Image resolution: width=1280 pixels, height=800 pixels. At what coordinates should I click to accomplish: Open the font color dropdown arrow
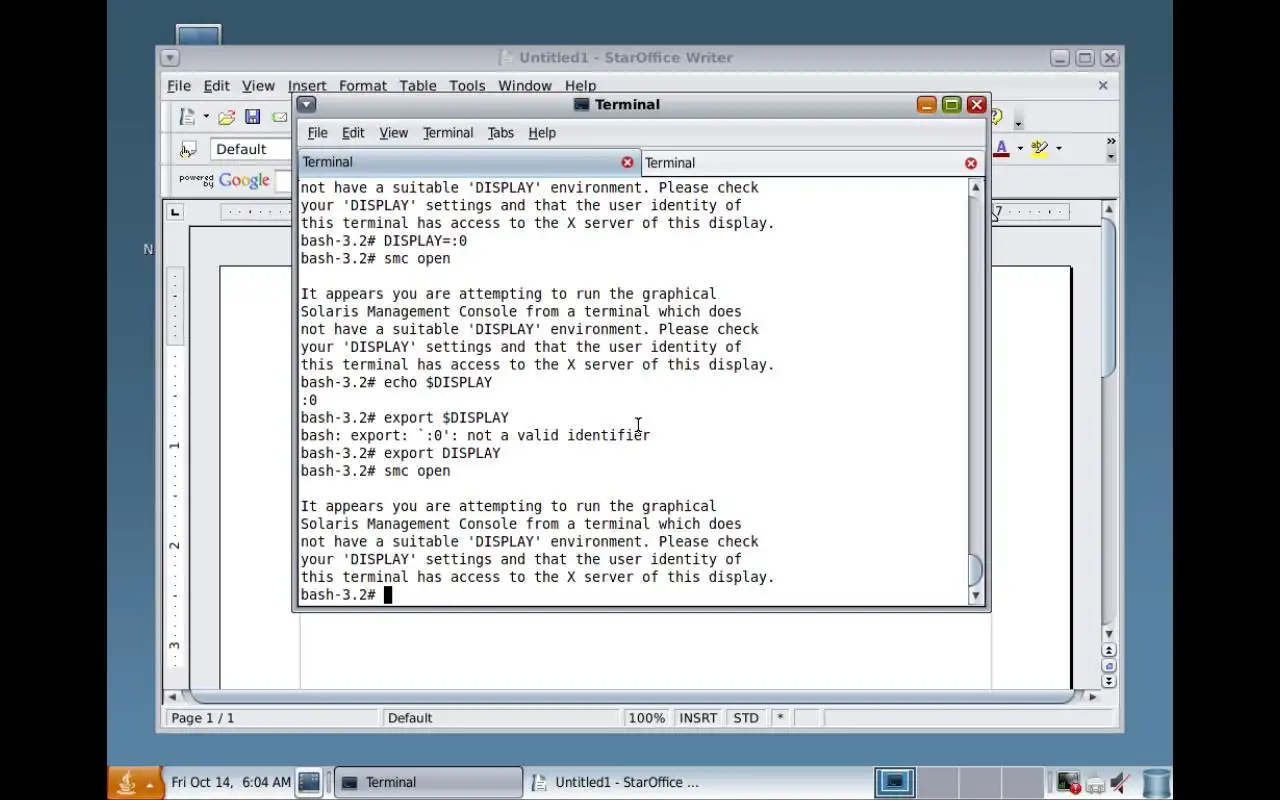click(x=1020, y=149)
